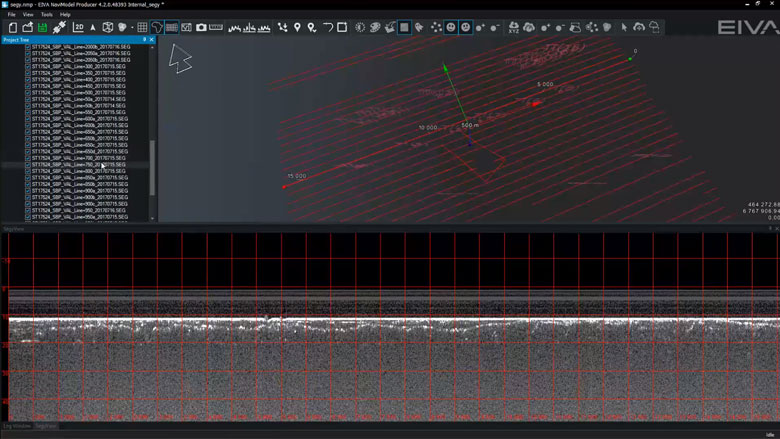Switch to the Log Window tab

[x=16, y=426]
